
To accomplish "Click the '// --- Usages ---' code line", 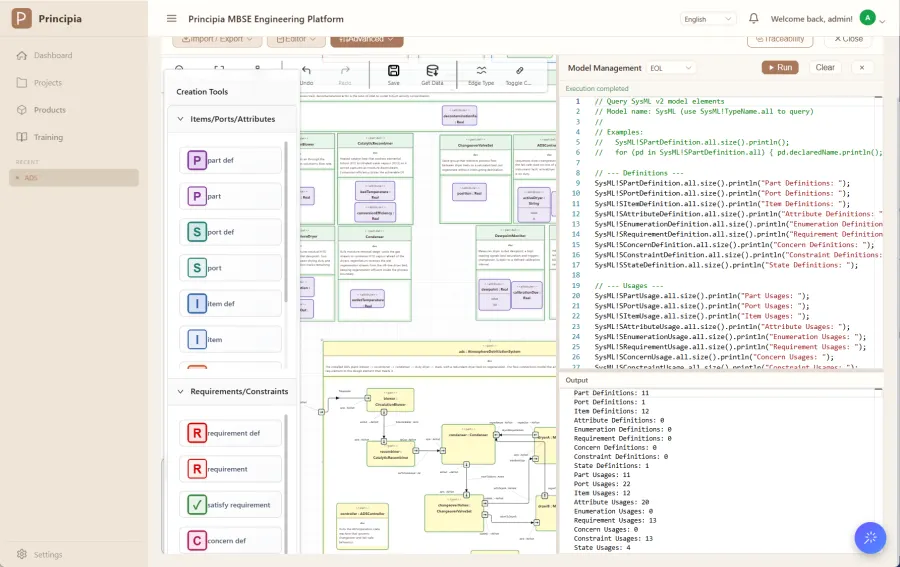I will pos(629,285).
